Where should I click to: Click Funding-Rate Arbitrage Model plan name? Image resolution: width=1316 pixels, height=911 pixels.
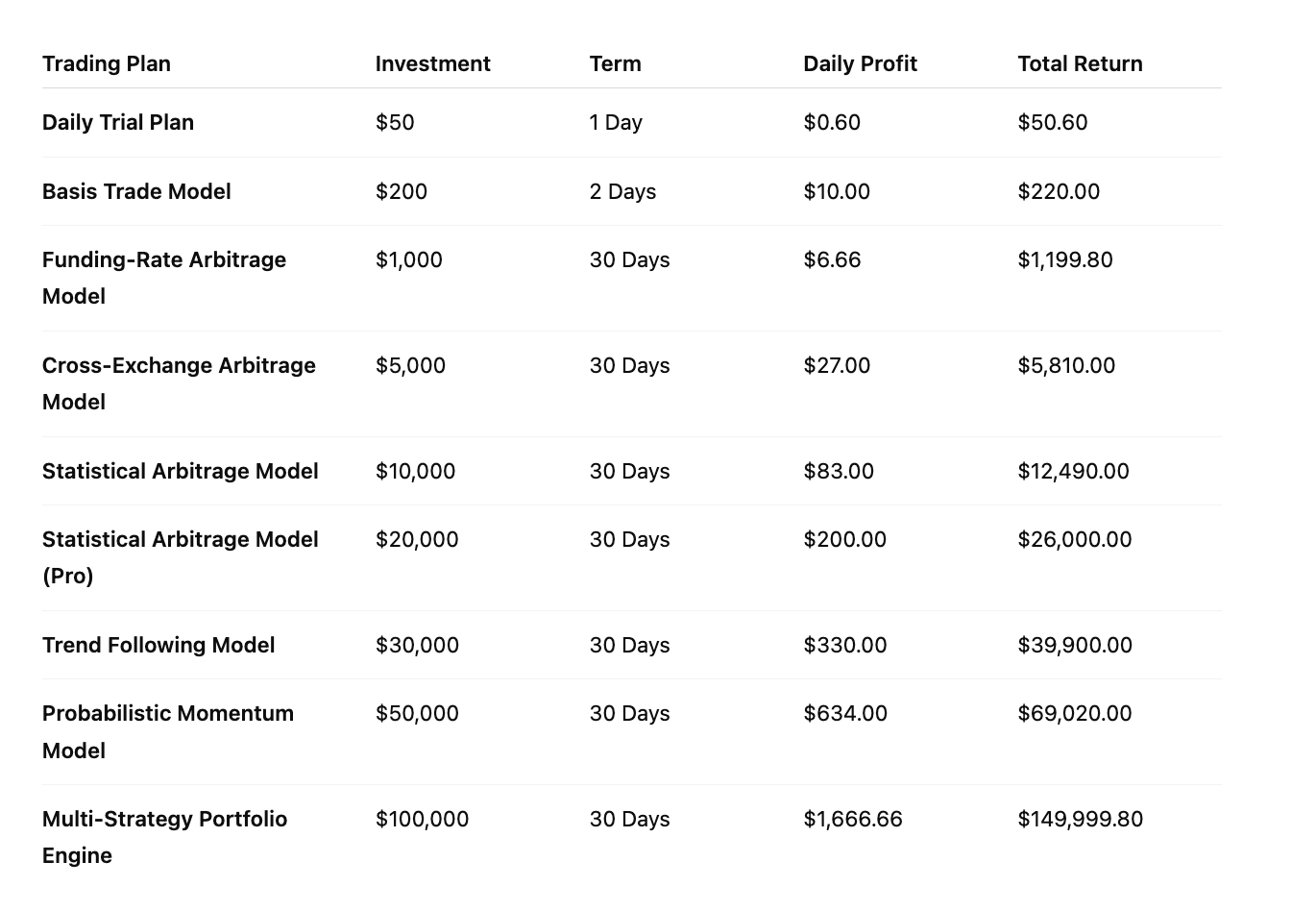(x=164, y=278)
